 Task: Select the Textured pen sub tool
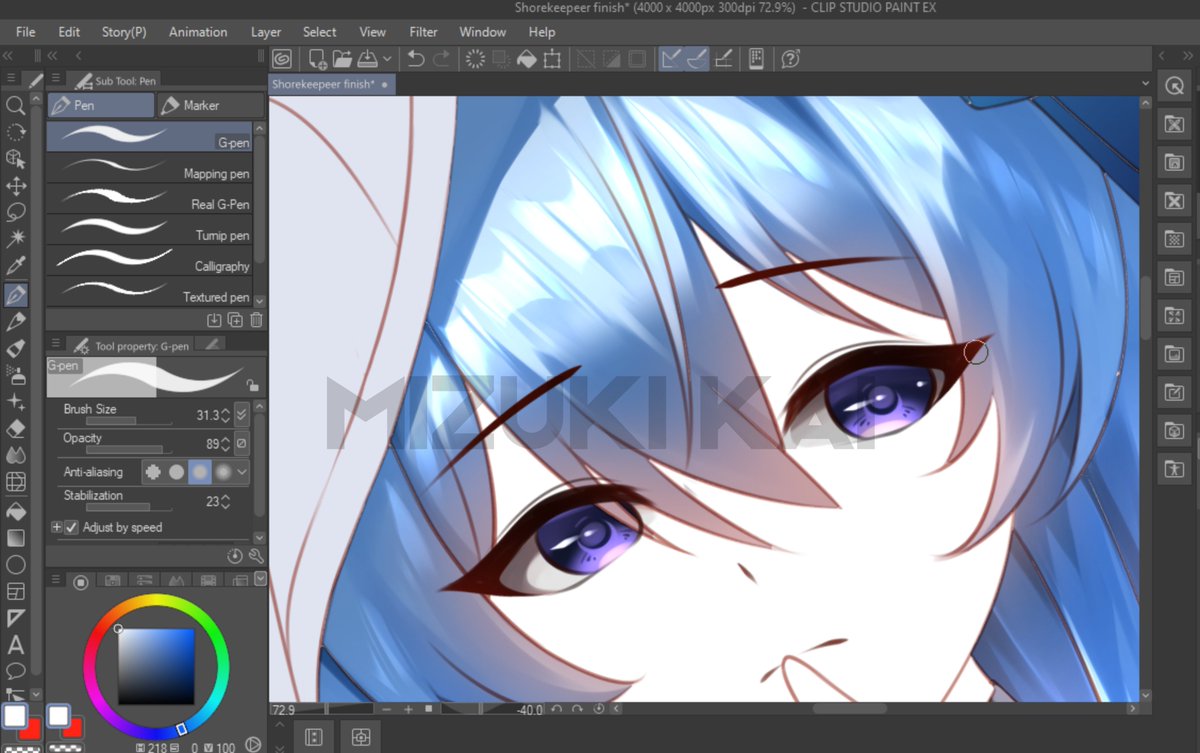[150, 291]
